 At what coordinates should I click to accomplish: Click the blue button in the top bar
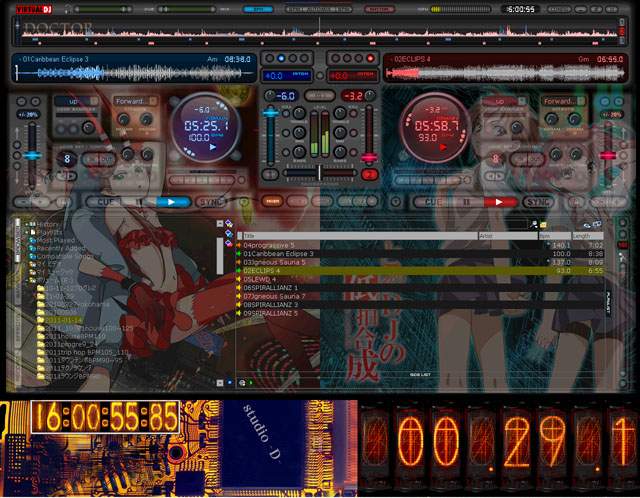point(258,9)
